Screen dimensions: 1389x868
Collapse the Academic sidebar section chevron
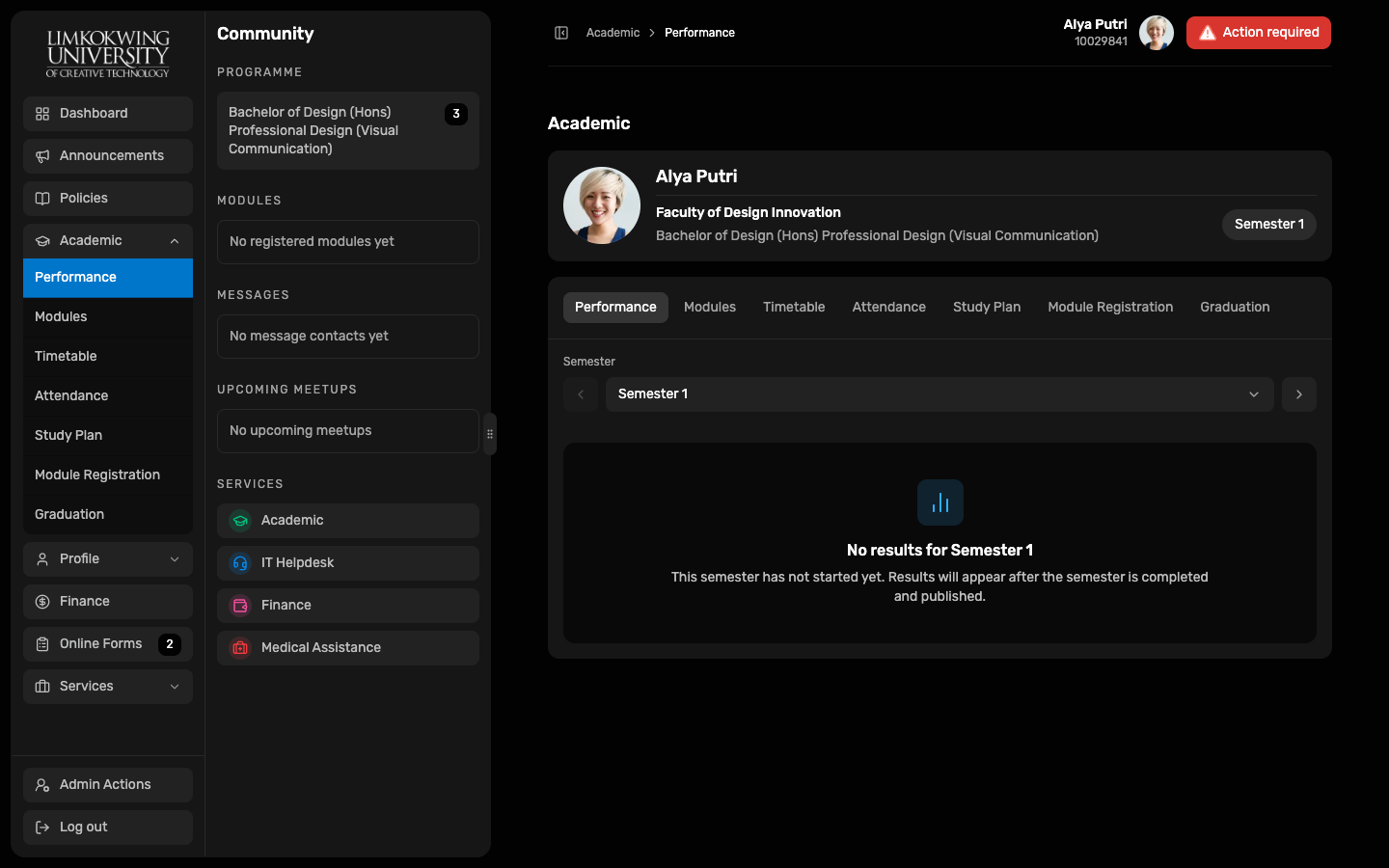tap(175, 241)
